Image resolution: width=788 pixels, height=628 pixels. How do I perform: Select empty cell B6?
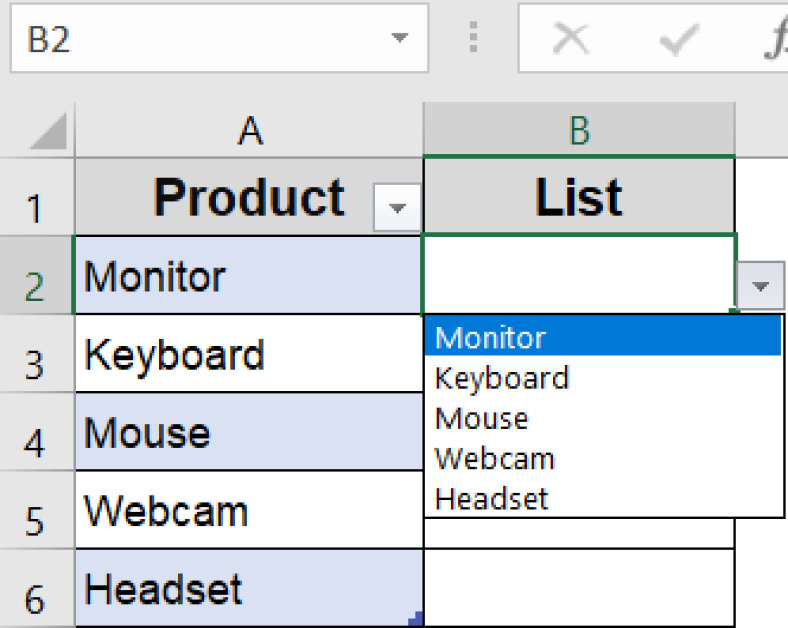[579, 590]
